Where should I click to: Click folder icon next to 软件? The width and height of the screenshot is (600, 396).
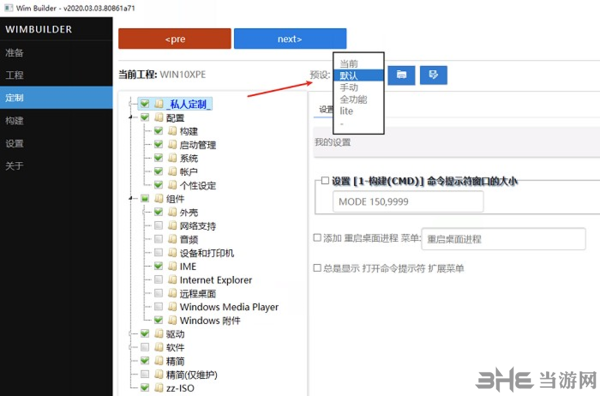click(x=159, y=347)
